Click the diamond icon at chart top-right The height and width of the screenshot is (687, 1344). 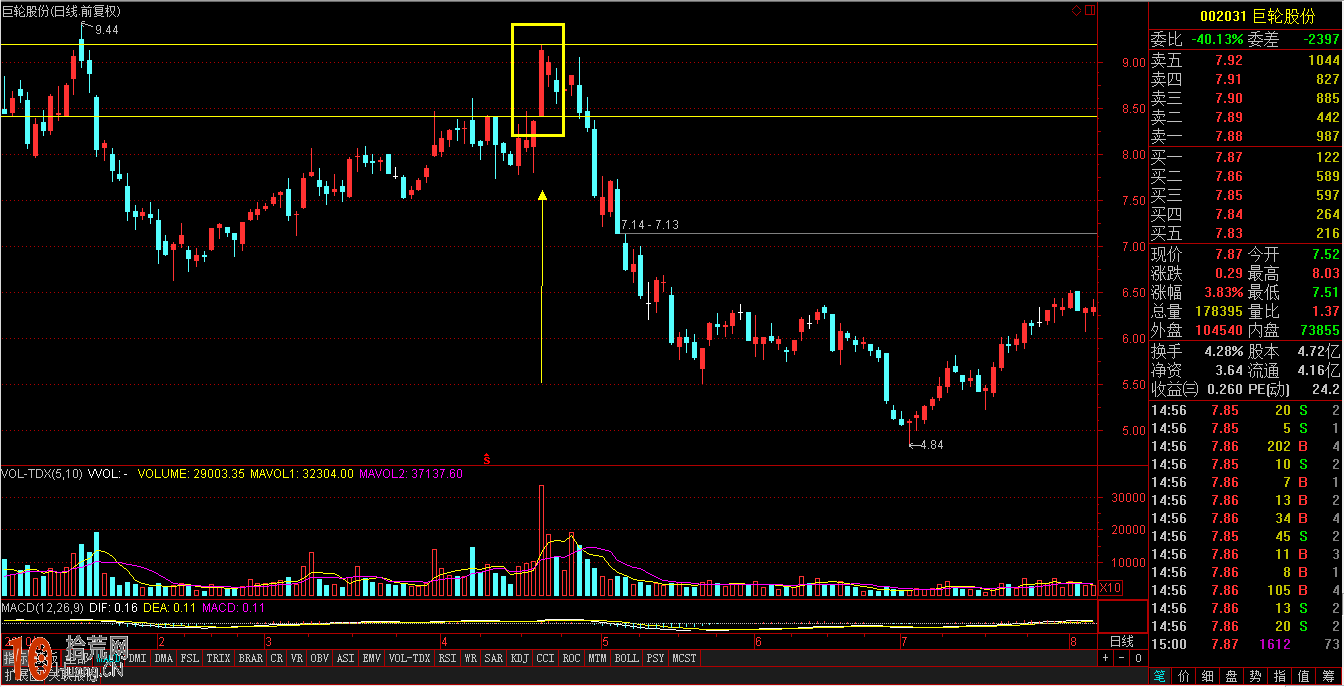pos(1076,11)
